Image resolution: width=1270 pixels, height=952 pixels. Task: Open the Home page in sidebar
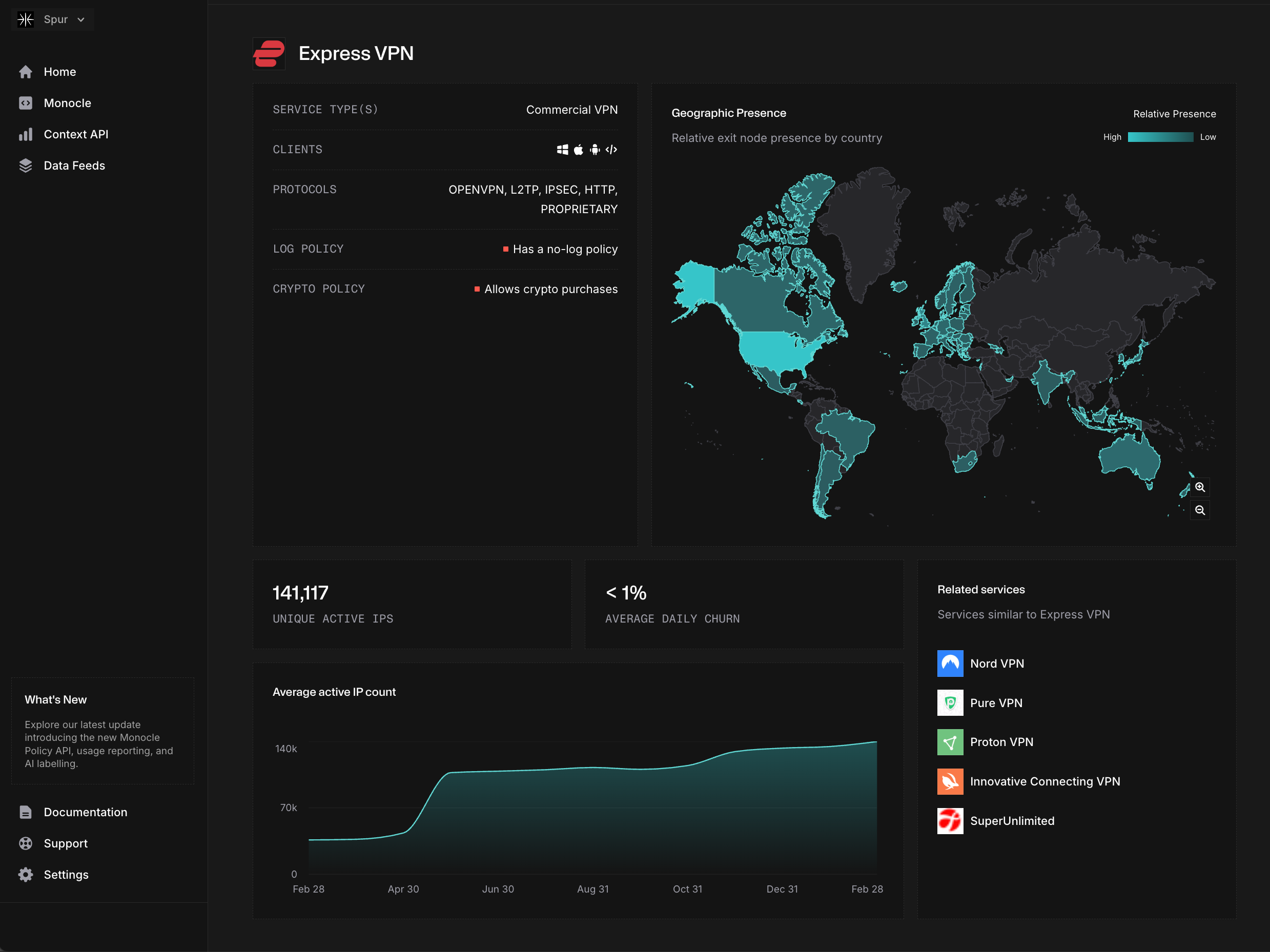(x=60, y=72)
